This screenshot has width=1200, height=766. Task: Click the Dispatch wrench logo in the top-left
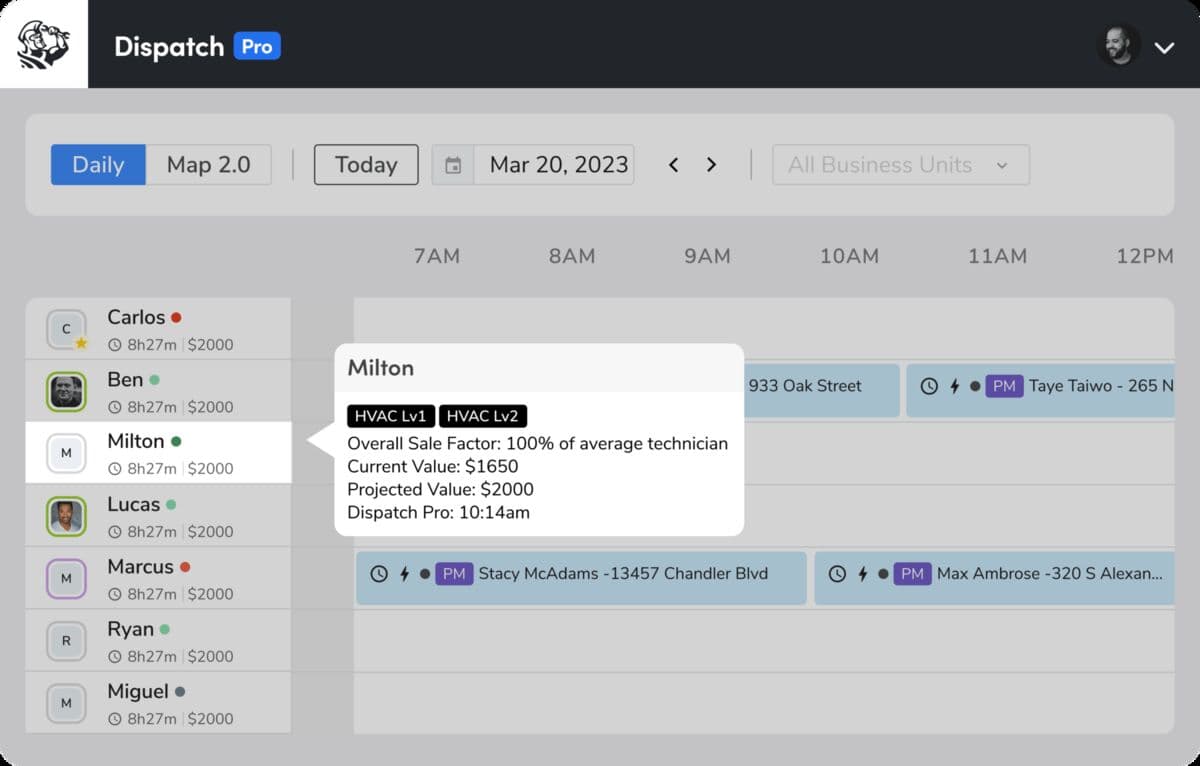[x=43, y=43]
